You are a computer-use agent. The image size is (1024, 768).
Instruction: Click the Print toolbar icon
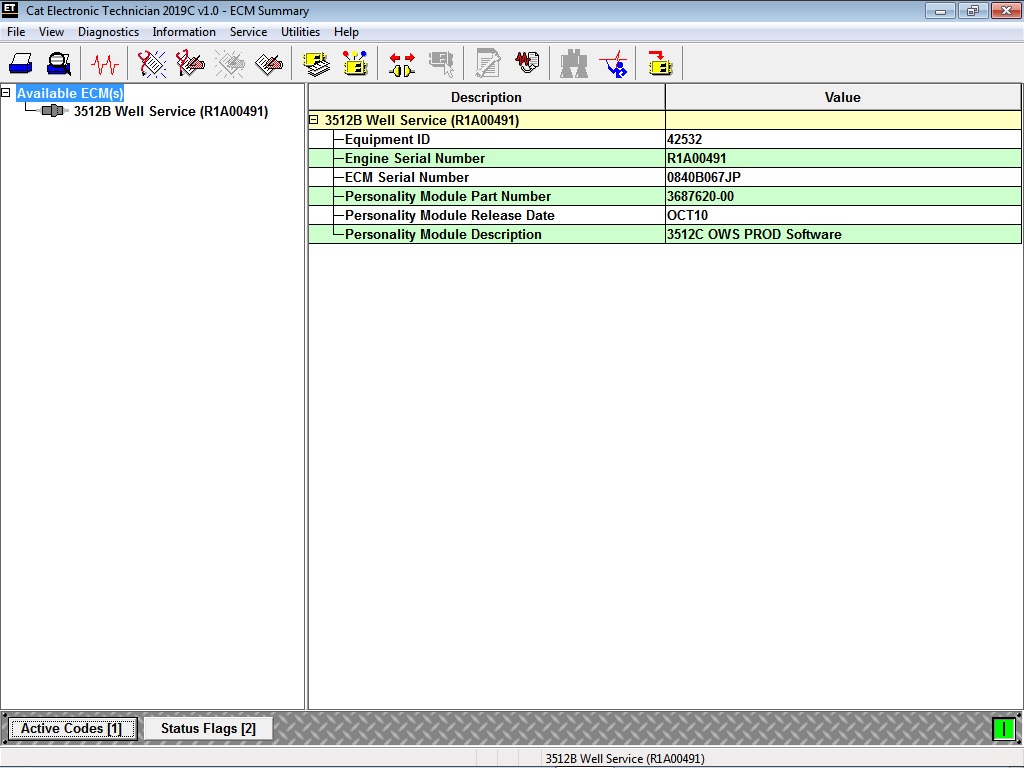click(x=21, y=64)
